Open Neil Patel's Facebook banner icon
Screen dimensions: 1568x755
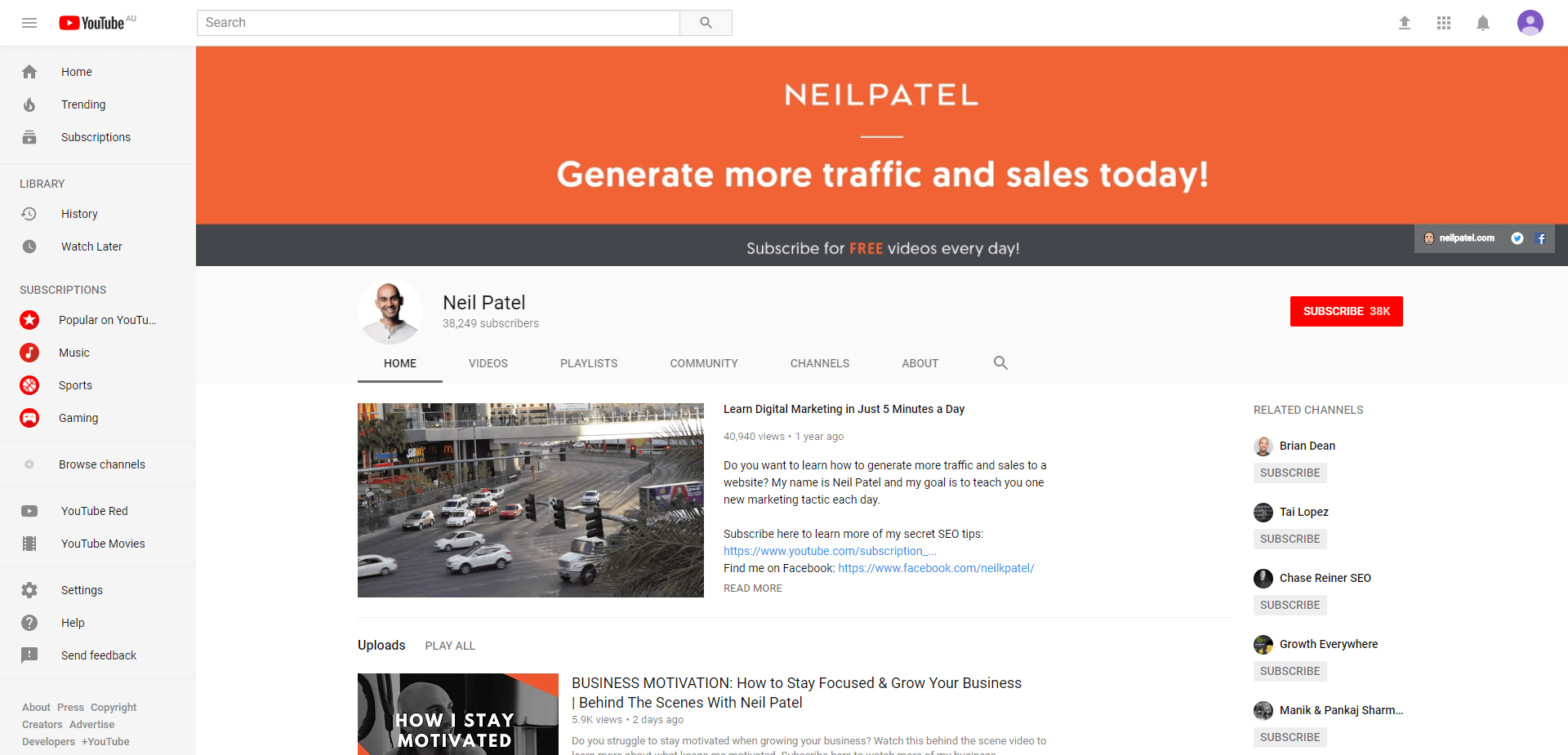(1541, 238)
